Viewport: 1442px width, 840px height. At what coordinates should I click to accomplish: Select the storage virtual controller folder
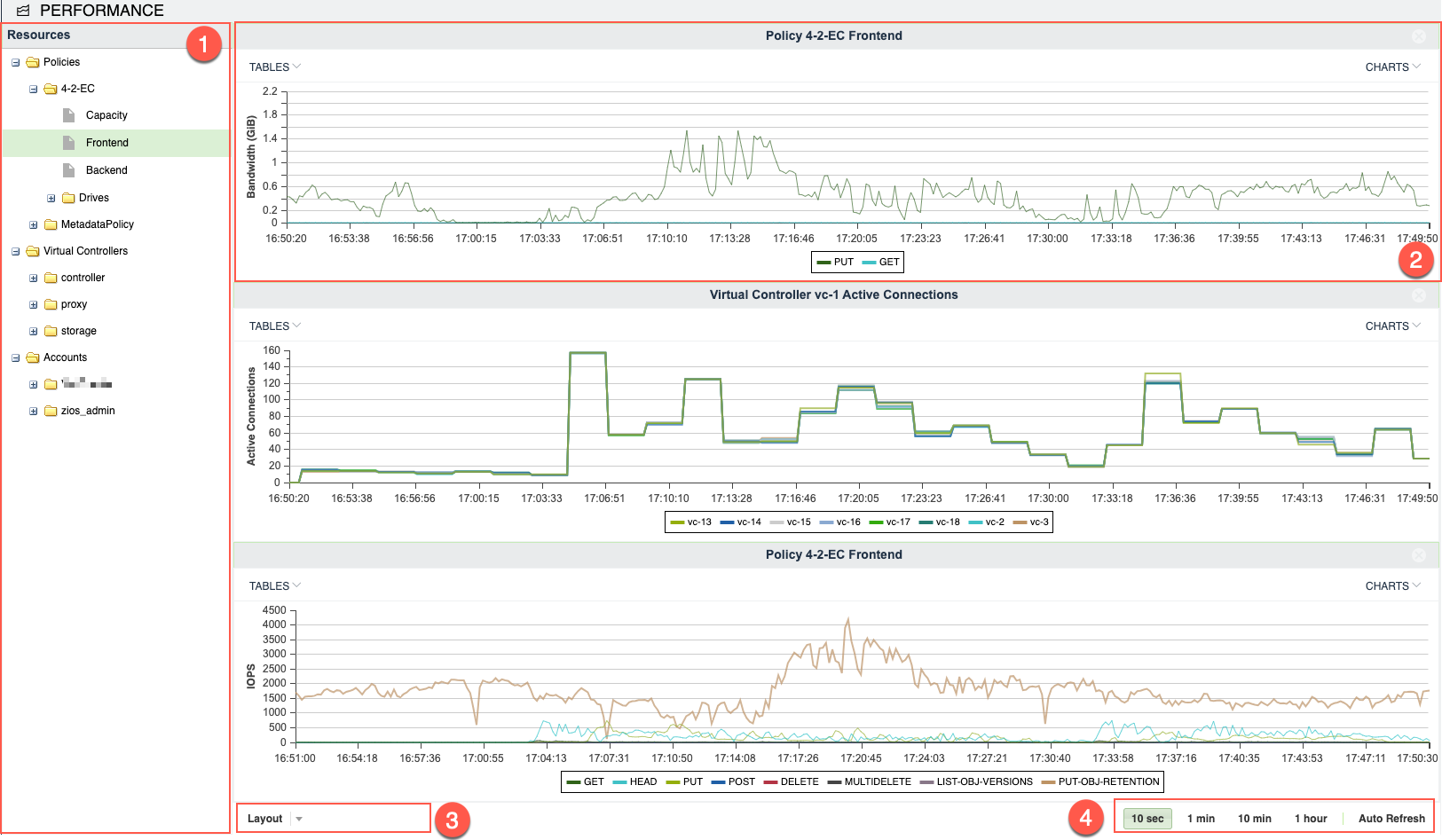tap(79, 331)
